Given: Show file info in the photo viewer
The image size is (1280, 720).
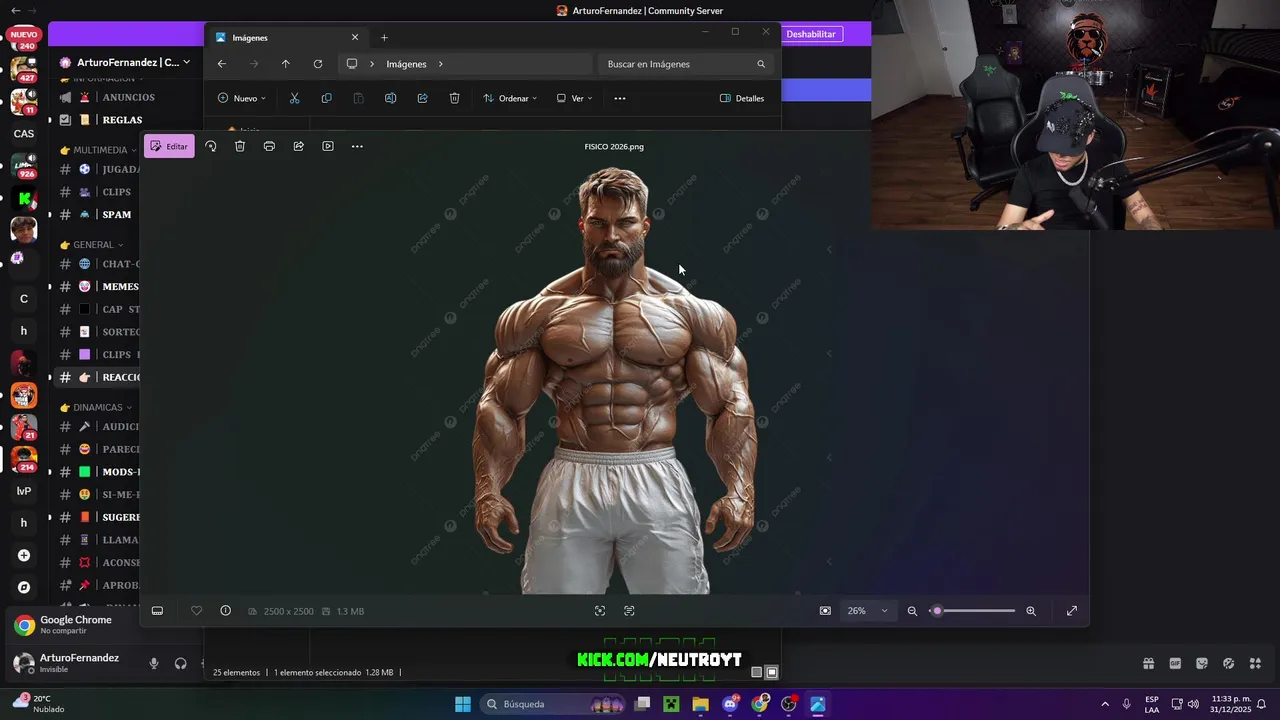Looking at the screenshot, I should [225, 611].
